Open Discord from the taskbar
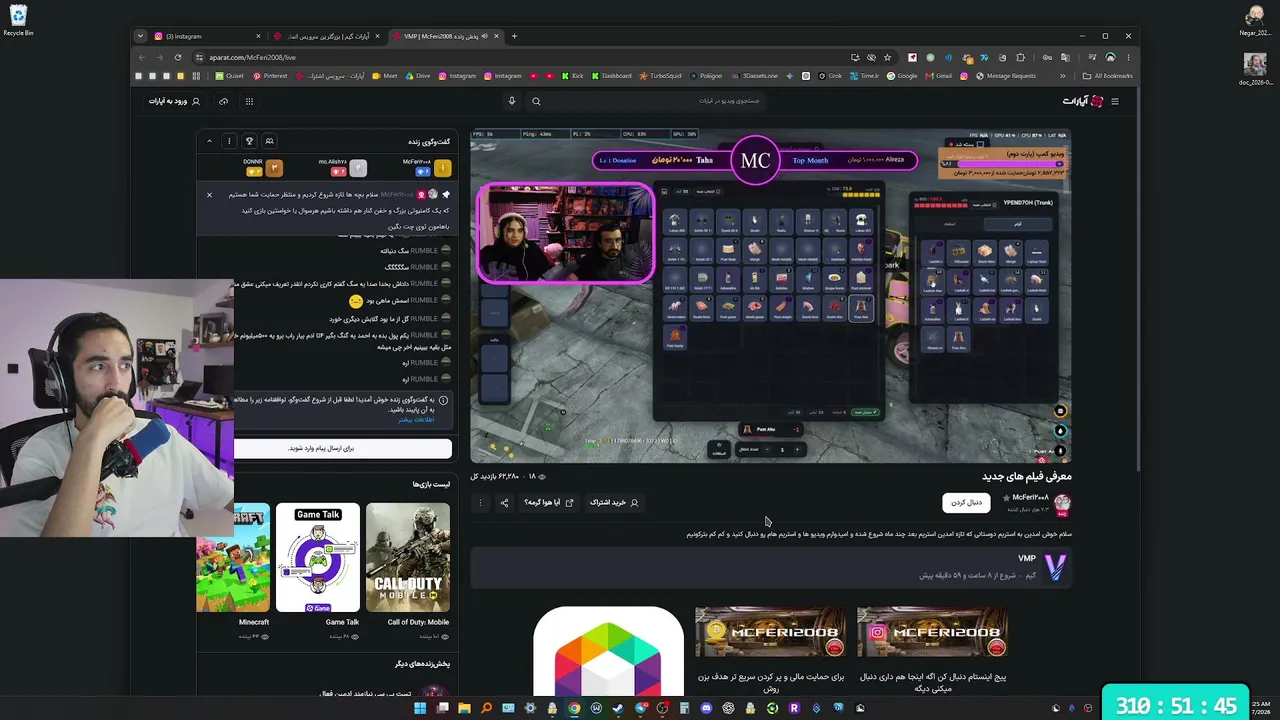The width and height of the screenshot is (1280, 720). pyautogui.click(x=706, y=708)
